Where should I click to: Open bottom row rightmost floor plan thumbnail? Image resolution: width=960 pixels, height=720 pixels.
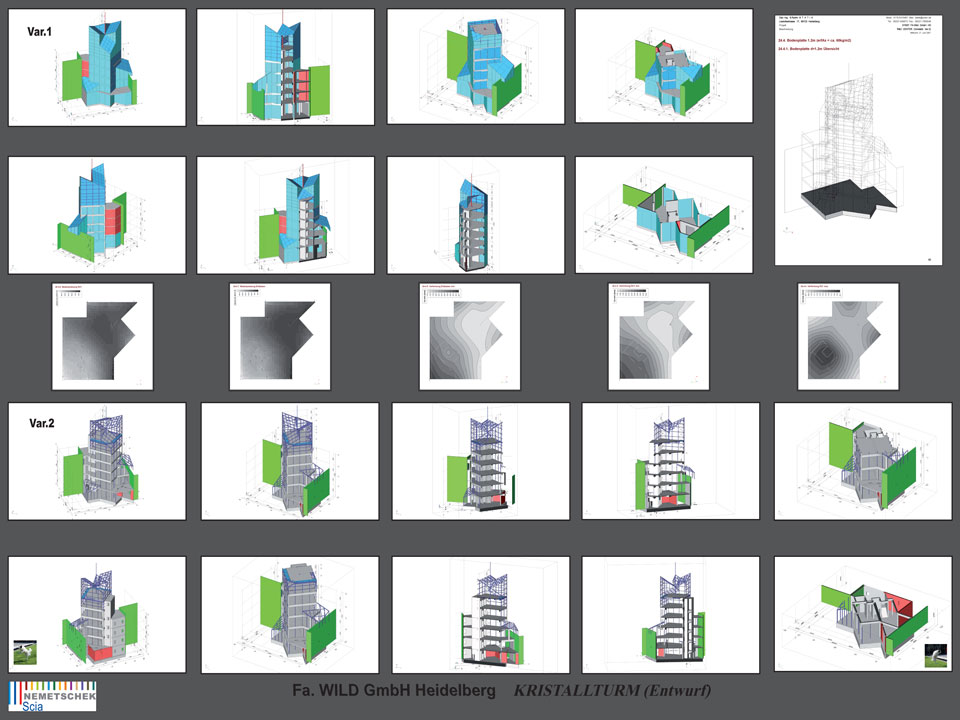pyautogui.click(x=862, y=614)
